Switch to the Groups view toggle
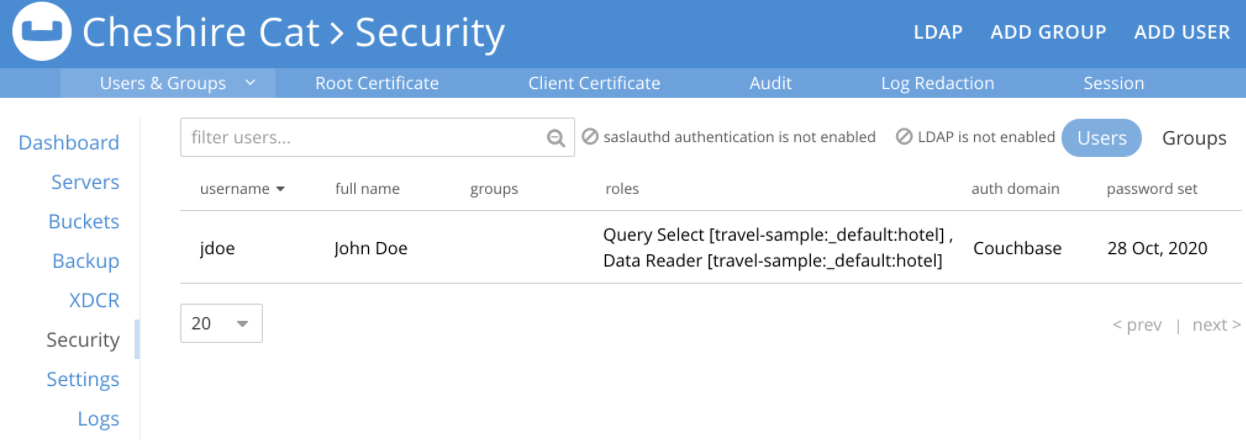The height and width of the screenshot is (440, 1246). click(1194, 138)
